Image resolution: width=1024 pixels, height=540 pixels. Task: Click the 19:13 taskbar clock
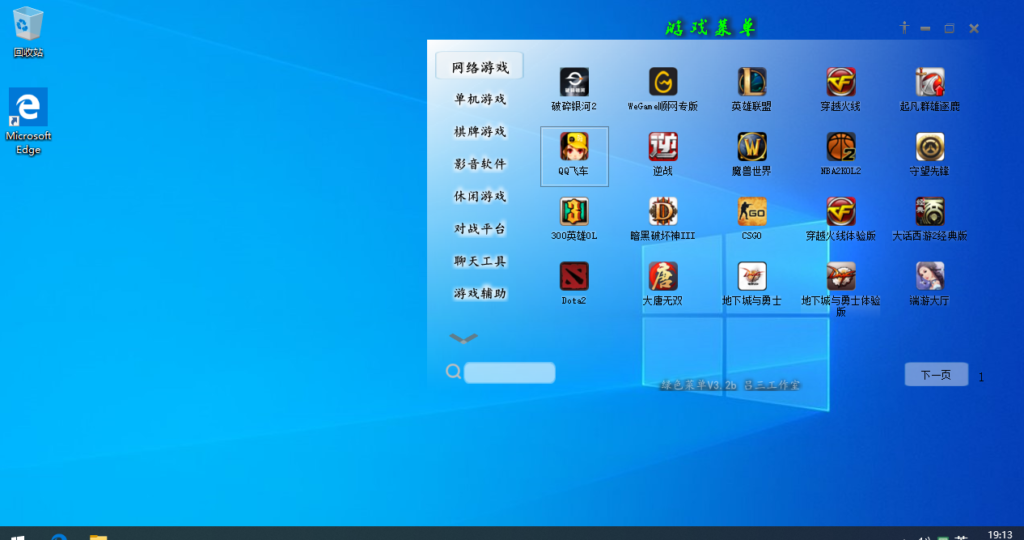[1000, 535]
